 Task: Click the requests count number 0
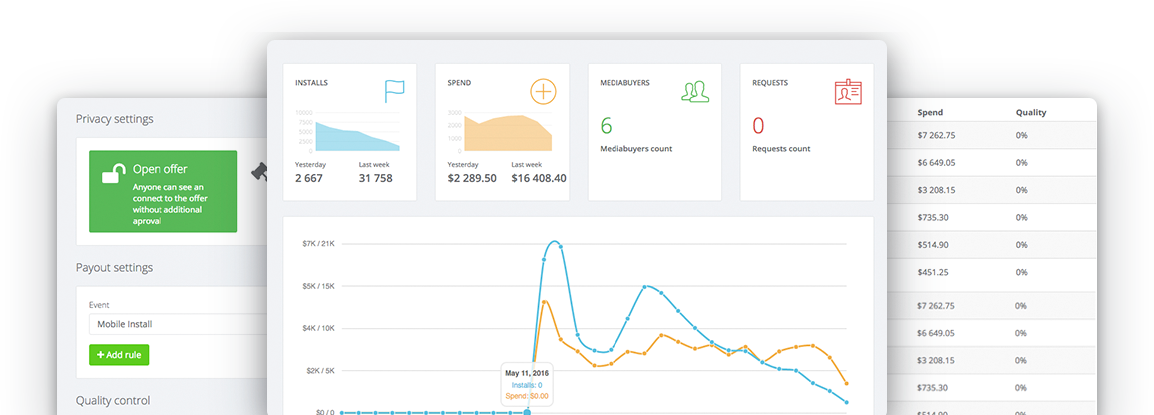coord(758,125)
